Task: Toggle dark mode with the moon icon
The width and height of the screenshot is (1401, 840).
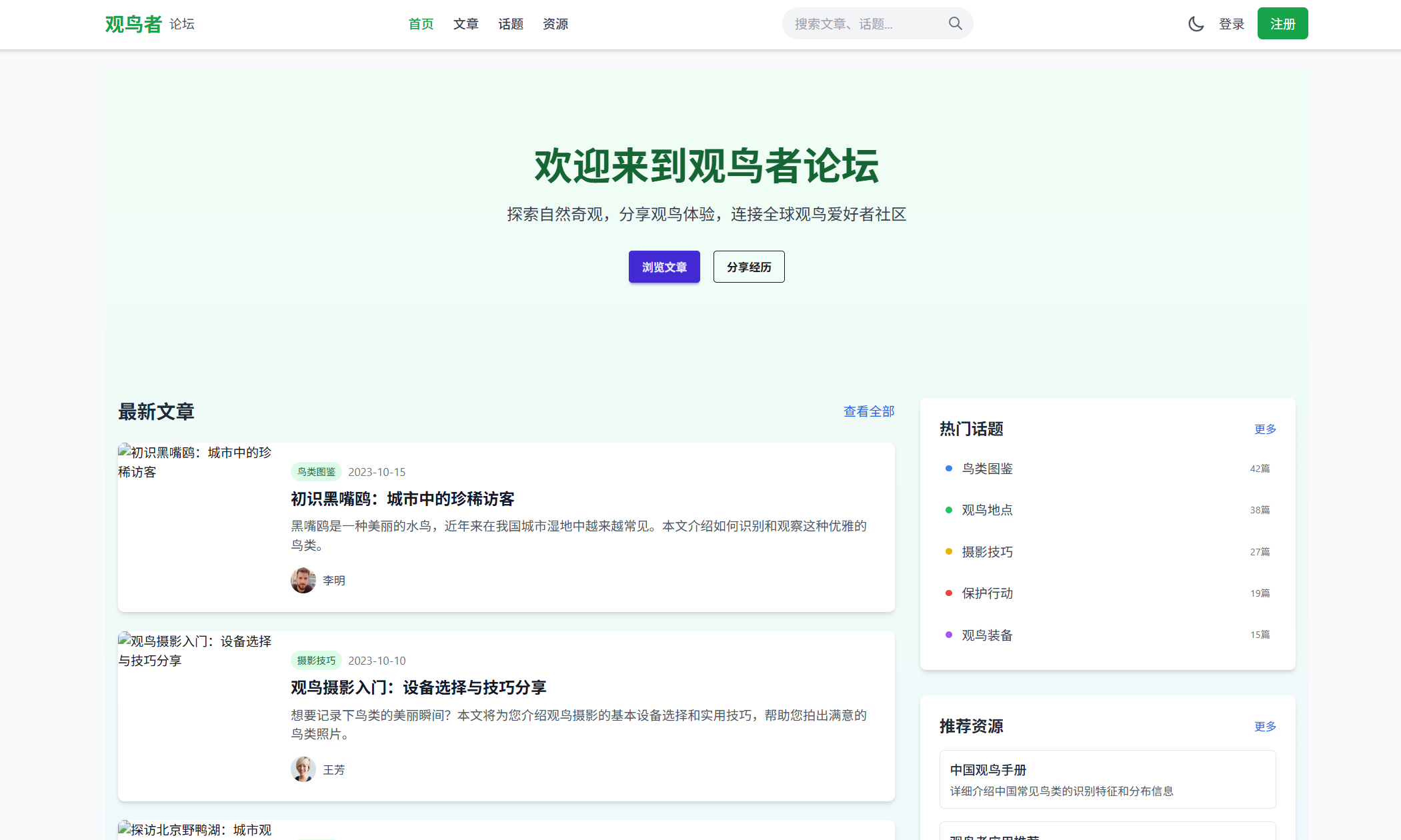Action: click(1196, 24)
